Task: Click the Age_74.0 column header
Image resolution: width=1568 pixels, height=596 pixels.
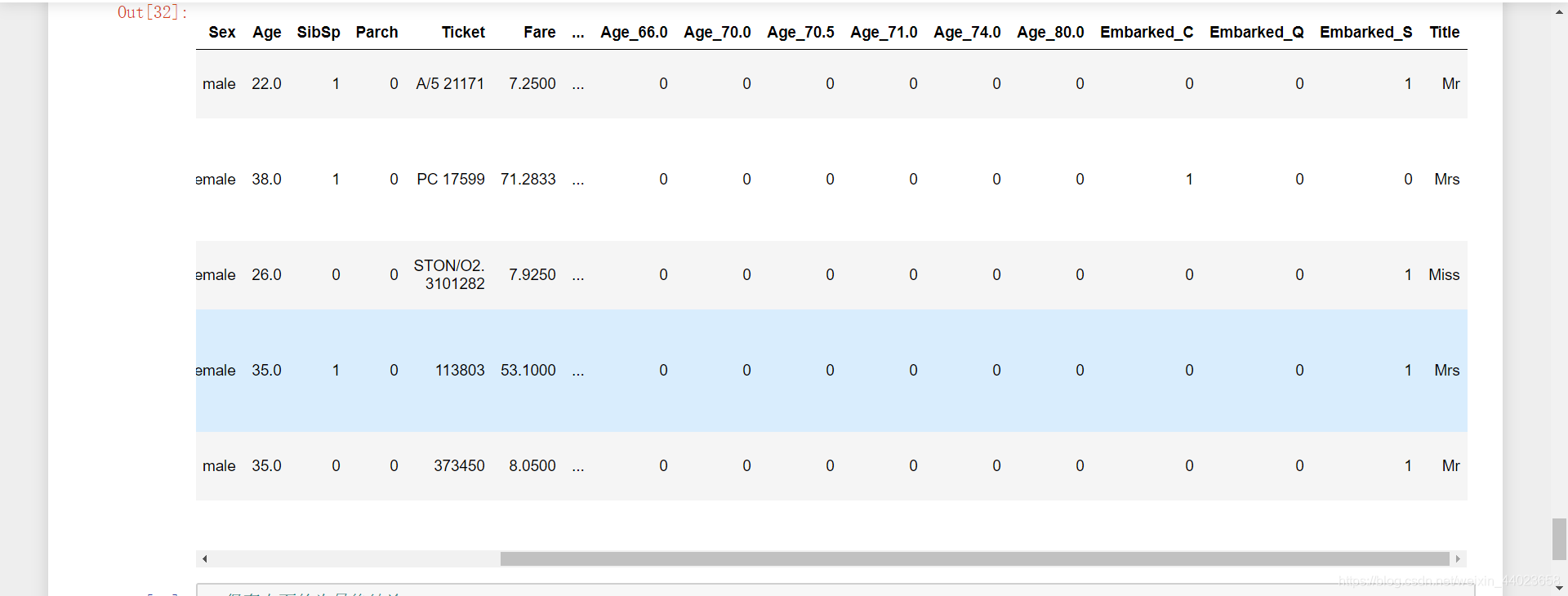Action: click(967, 33)
